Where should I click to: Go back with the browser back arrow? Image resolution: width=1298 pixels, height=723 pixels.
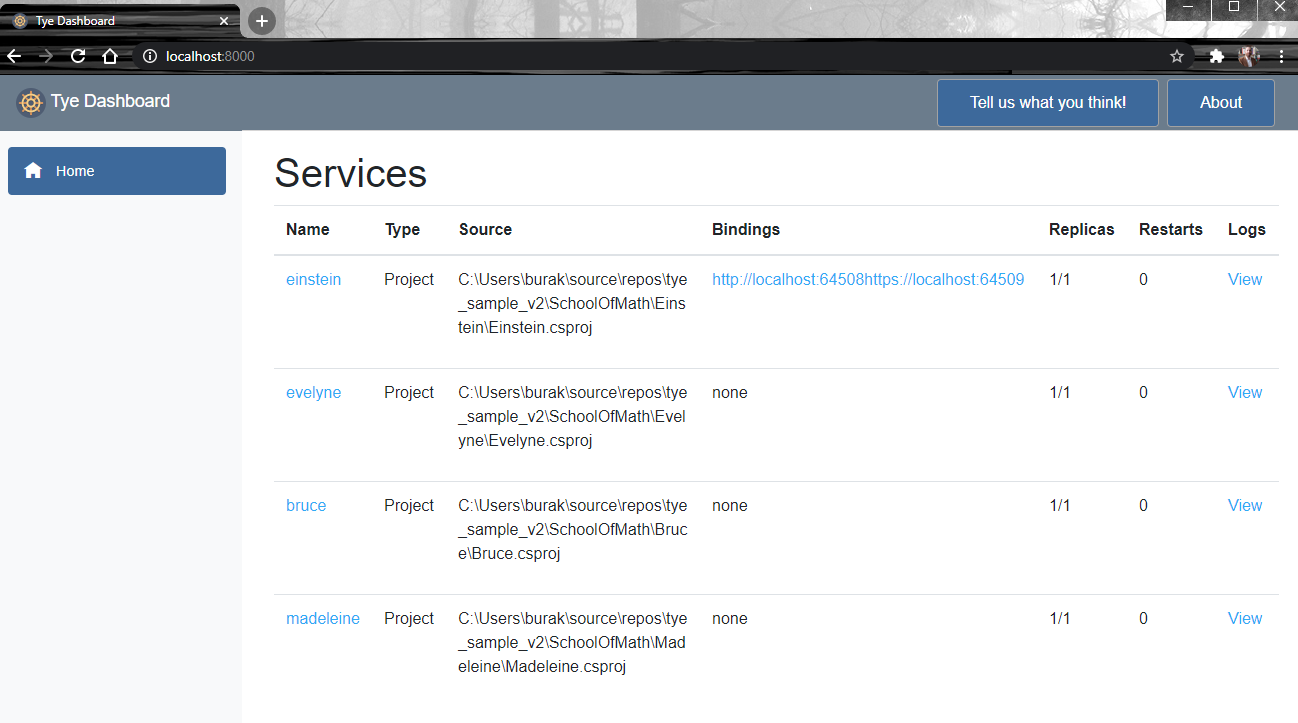click(14, 56)
